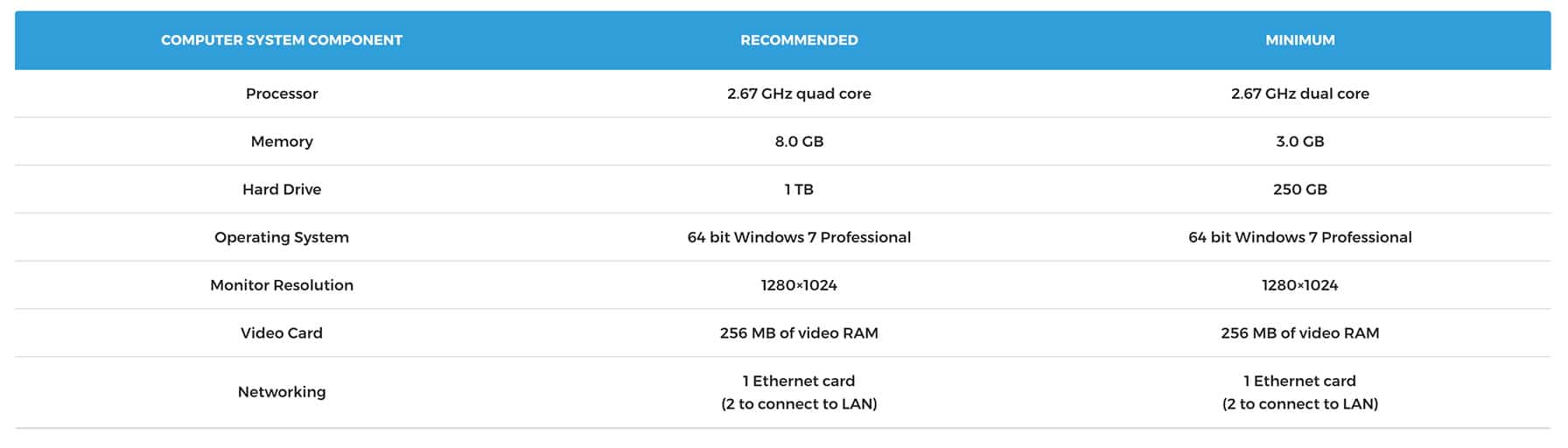The height and width of the screenshot is (448, 1568).
Task: Click the 2.67 GHz dual core cell
Action: coord(1299,94)
